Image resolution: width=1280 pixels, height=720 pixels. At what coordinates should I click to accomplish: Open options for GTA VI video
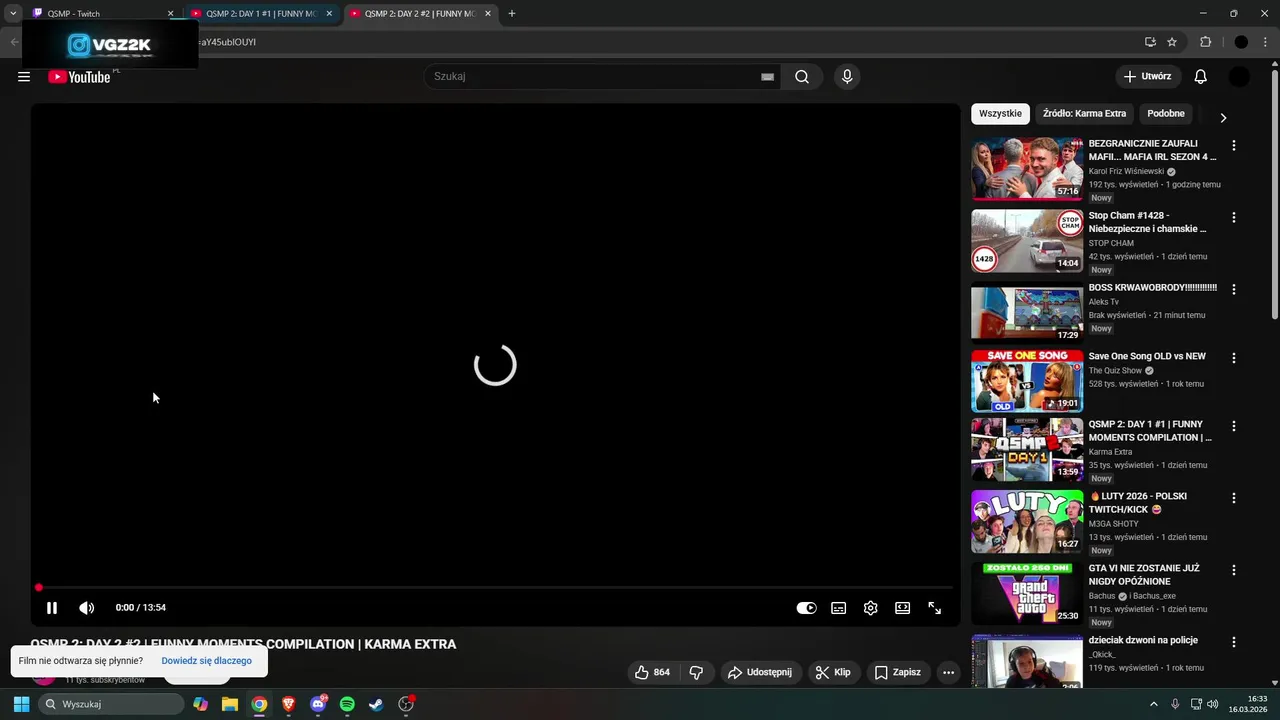pyautogui.click(x=1234, y=570)
